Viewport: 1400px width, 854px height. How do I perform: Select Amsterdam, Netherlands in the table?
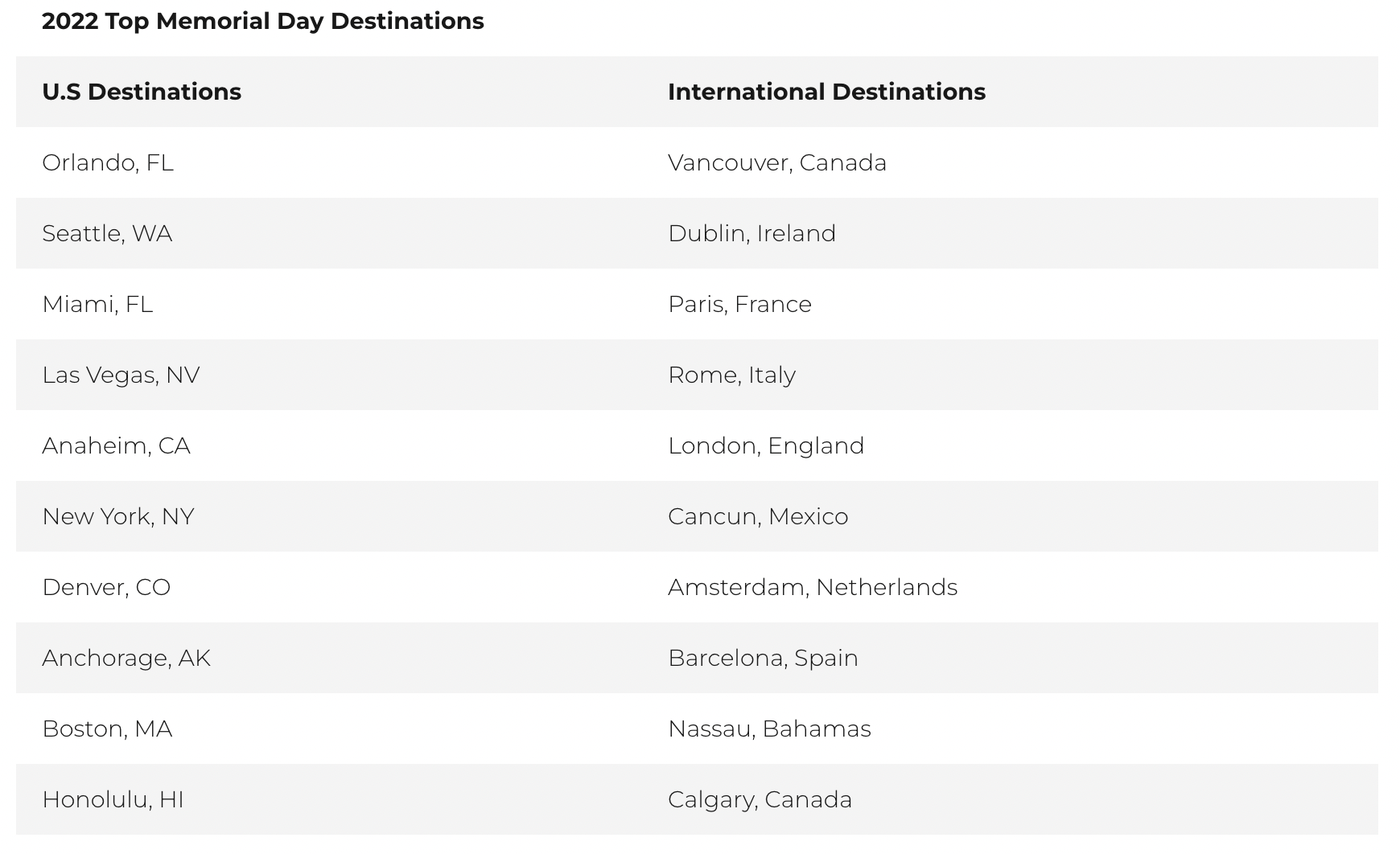(813, 587)
